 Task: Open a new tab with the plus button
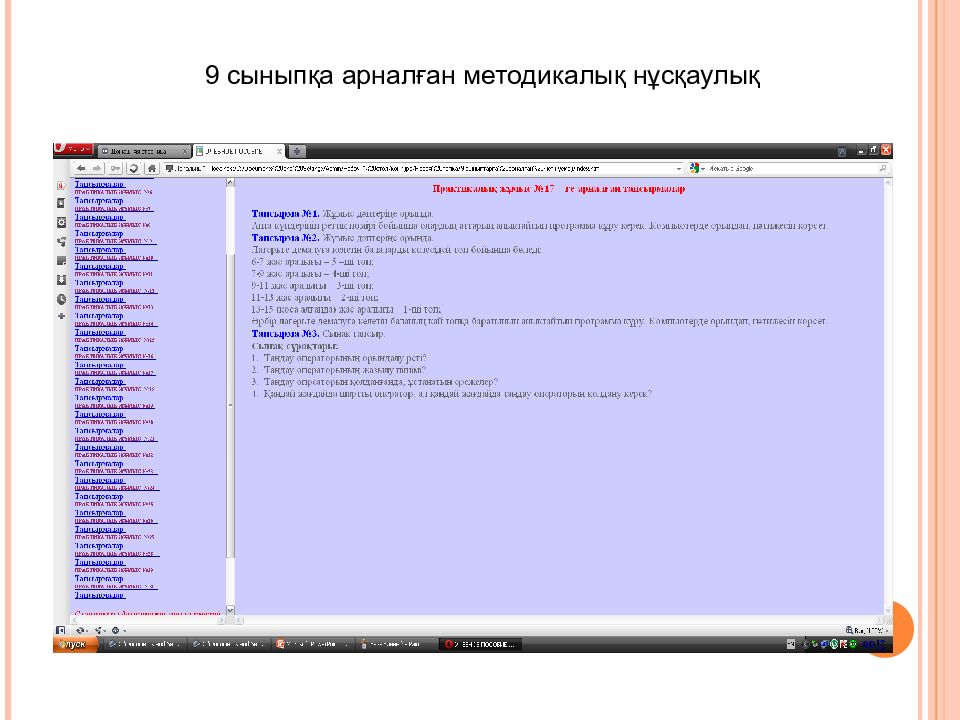[x=297, y=151]
